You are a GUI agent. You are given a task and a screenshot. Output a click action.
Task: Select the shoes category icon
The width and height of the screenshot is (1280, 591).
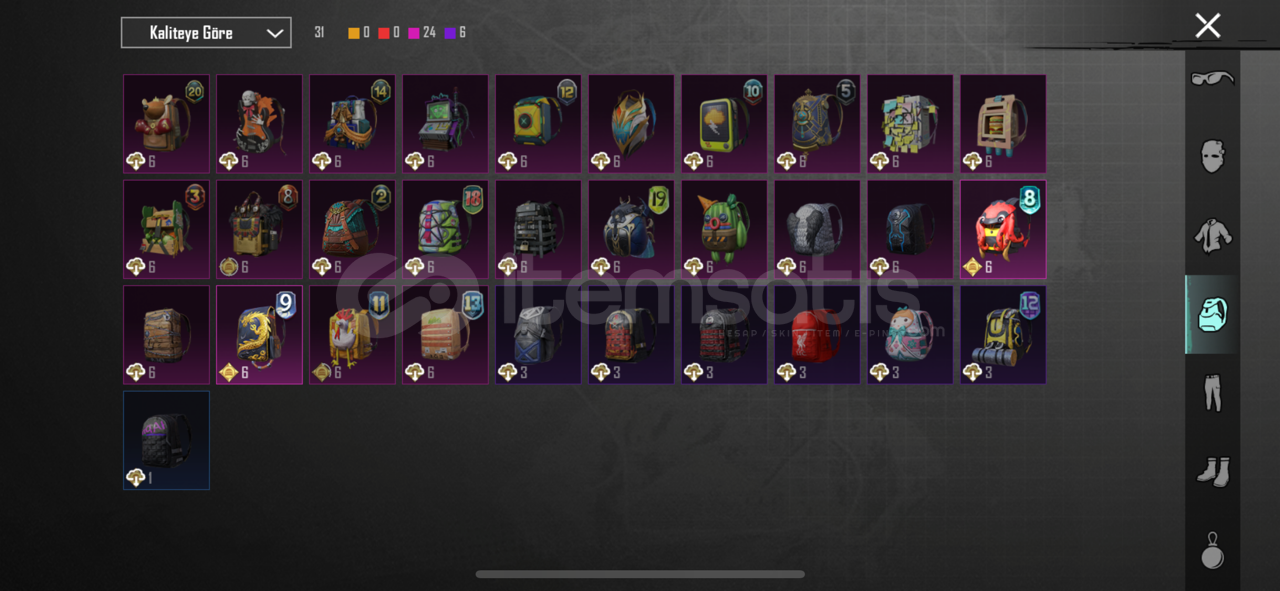click(x=1212, y=471)
